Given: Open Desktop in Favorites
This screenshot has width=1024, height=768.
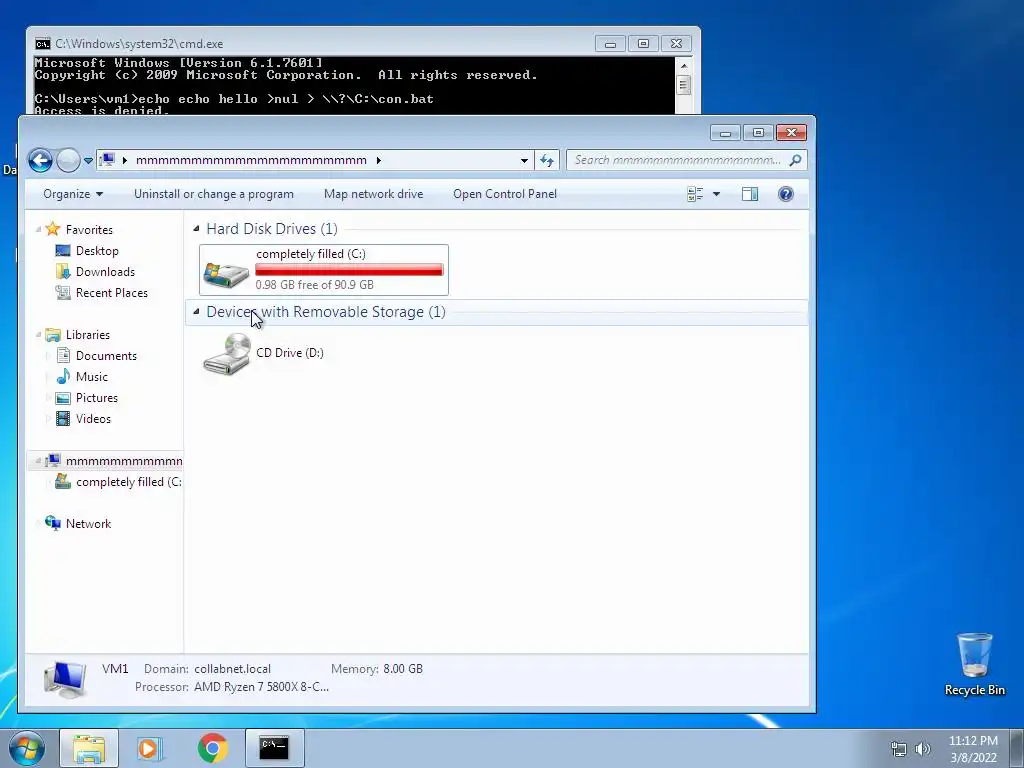Looking at the screenshot, I should point(97,251).
